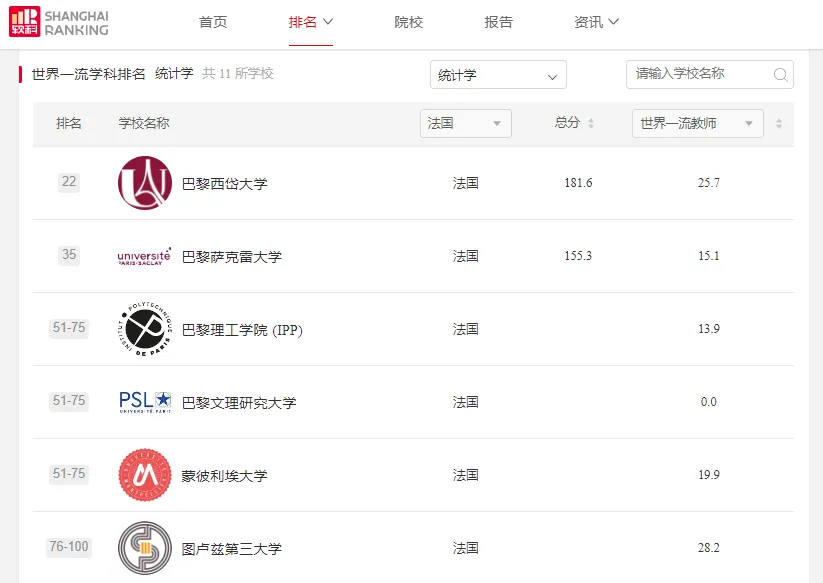Open the 报告 reports page
The image size is (823, 583).
pyautogui.click(x=498, y=22)
